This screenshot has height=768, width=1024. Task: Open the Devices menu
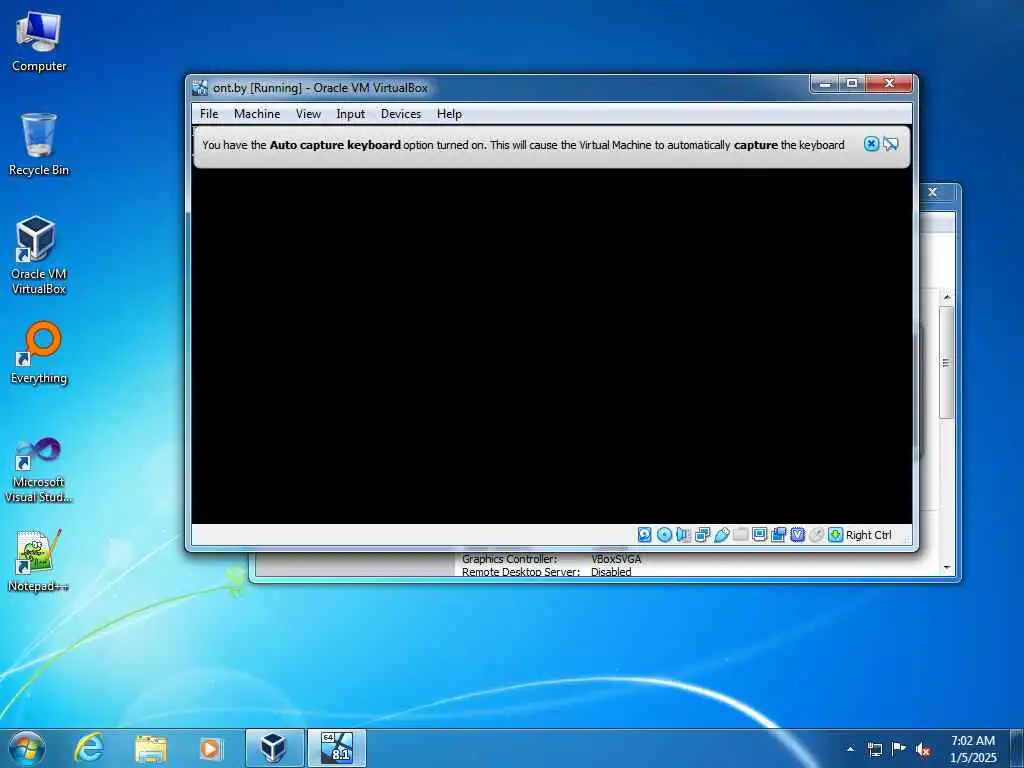[x=401, y=114]
